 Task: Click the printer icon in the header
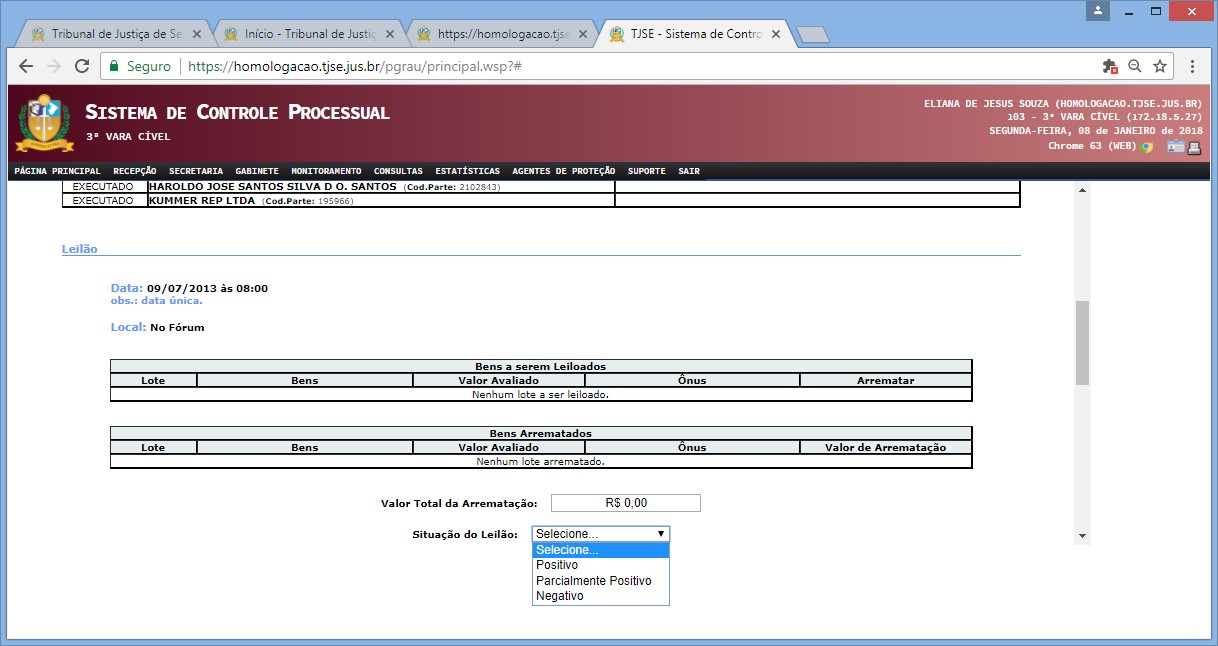1194,147
